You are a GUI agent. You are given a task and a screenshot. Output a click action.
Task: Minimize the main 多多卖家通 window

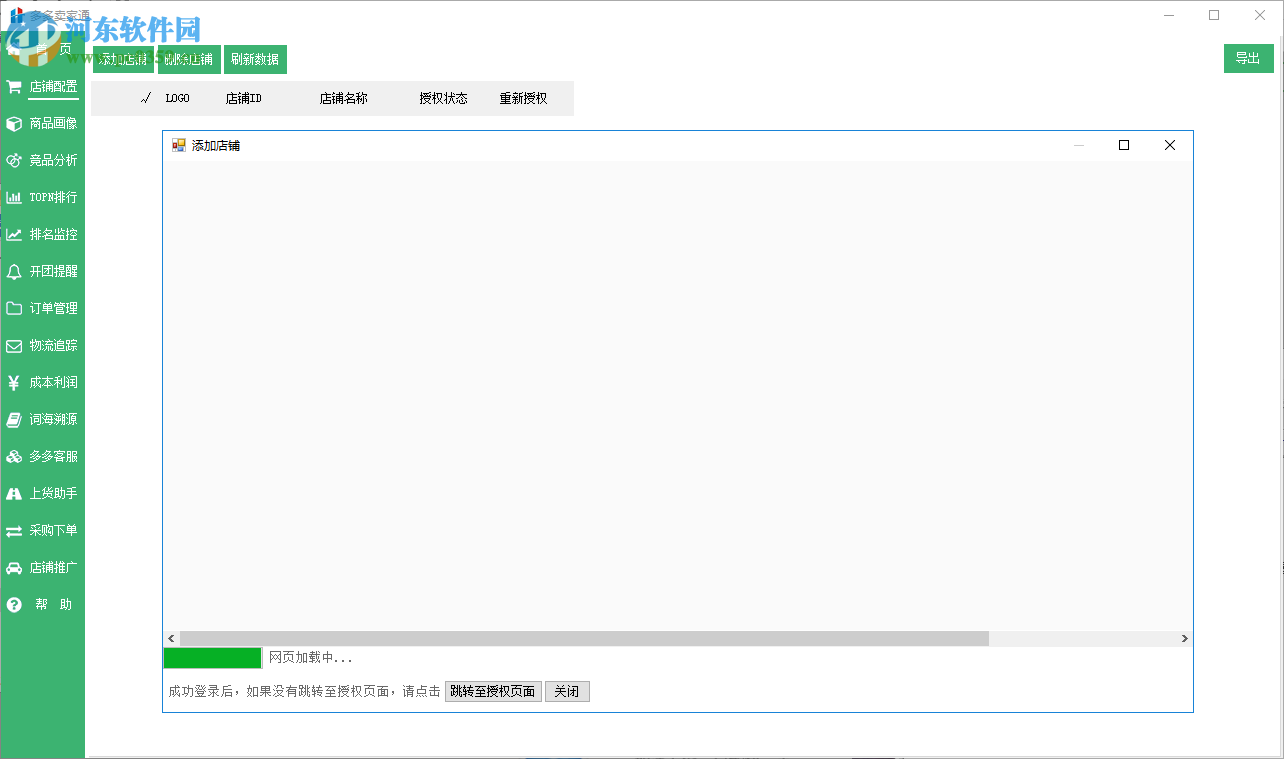(1169, 15)
